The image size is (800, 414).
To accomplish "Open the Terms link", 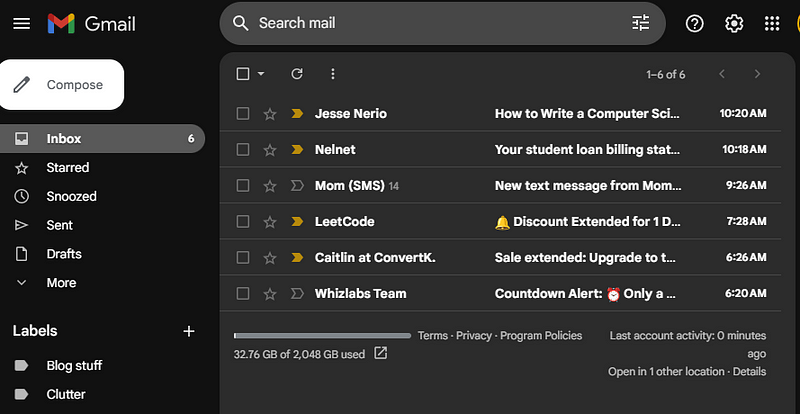I will pyautogui.click(x=433, y=336).
